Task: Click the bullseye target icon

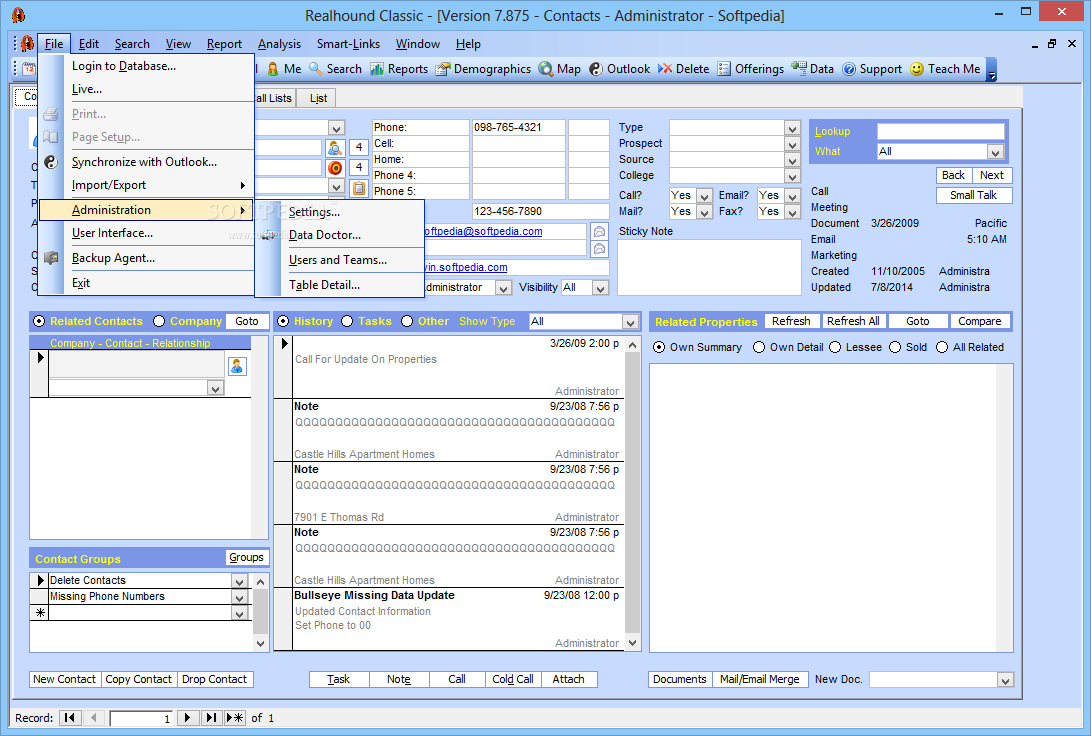Action: tap(335, 168)
